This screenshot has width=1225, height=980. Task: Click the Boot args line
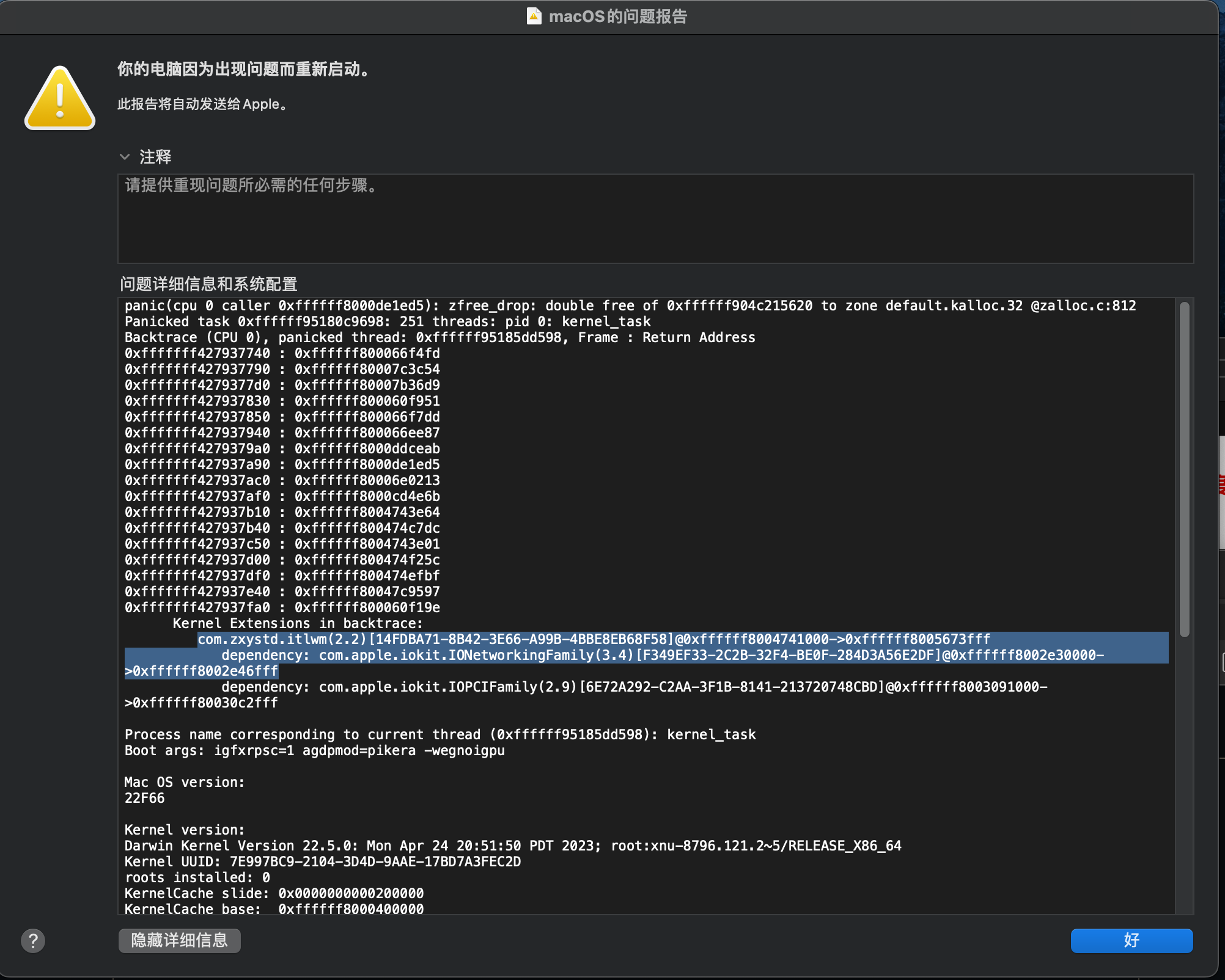314,750
